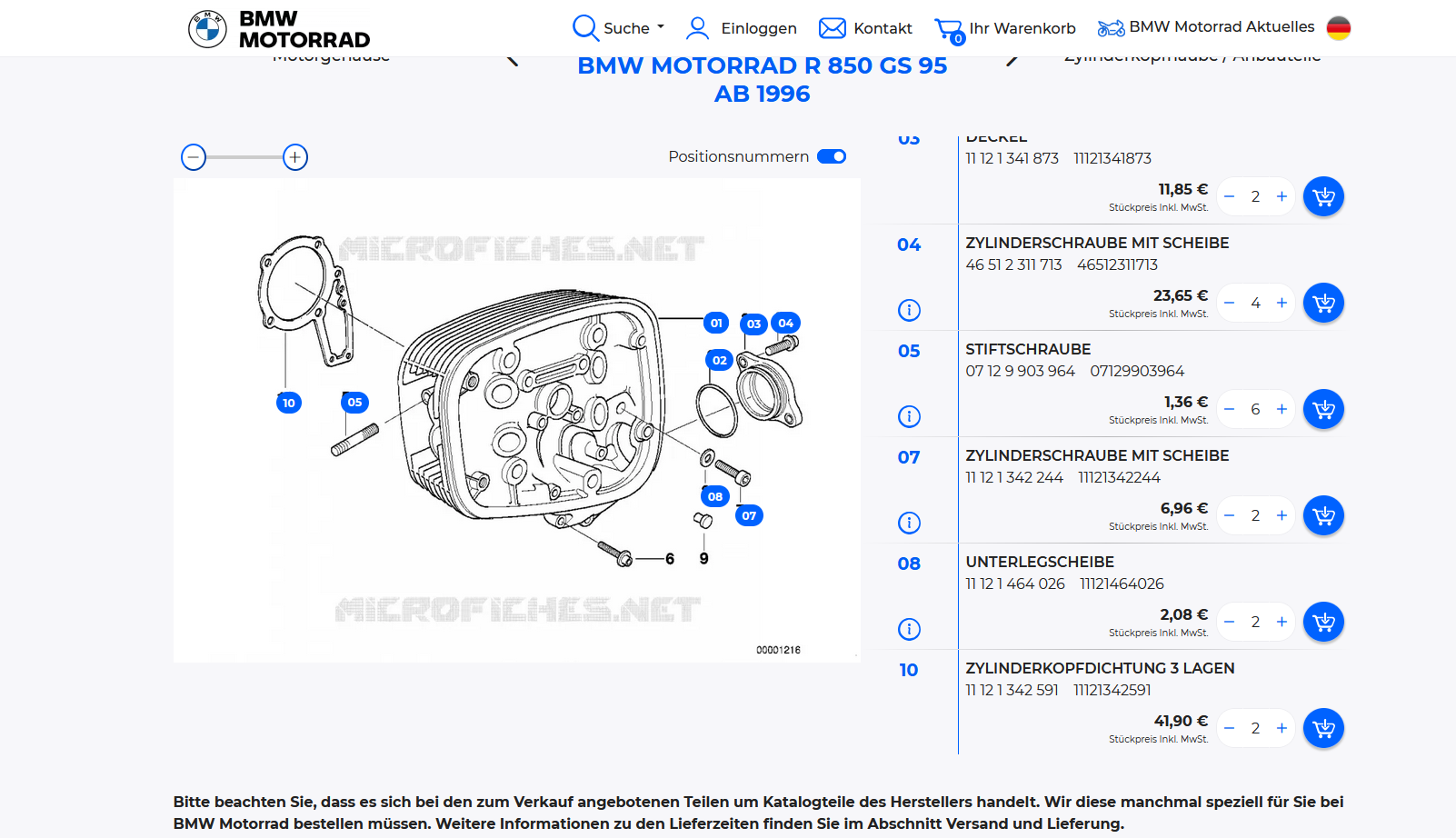This screenshot has width=1456, height=838.
Task: Click the diagram zoom slider track
Action: pyautogui.click(x=244, y=157)
